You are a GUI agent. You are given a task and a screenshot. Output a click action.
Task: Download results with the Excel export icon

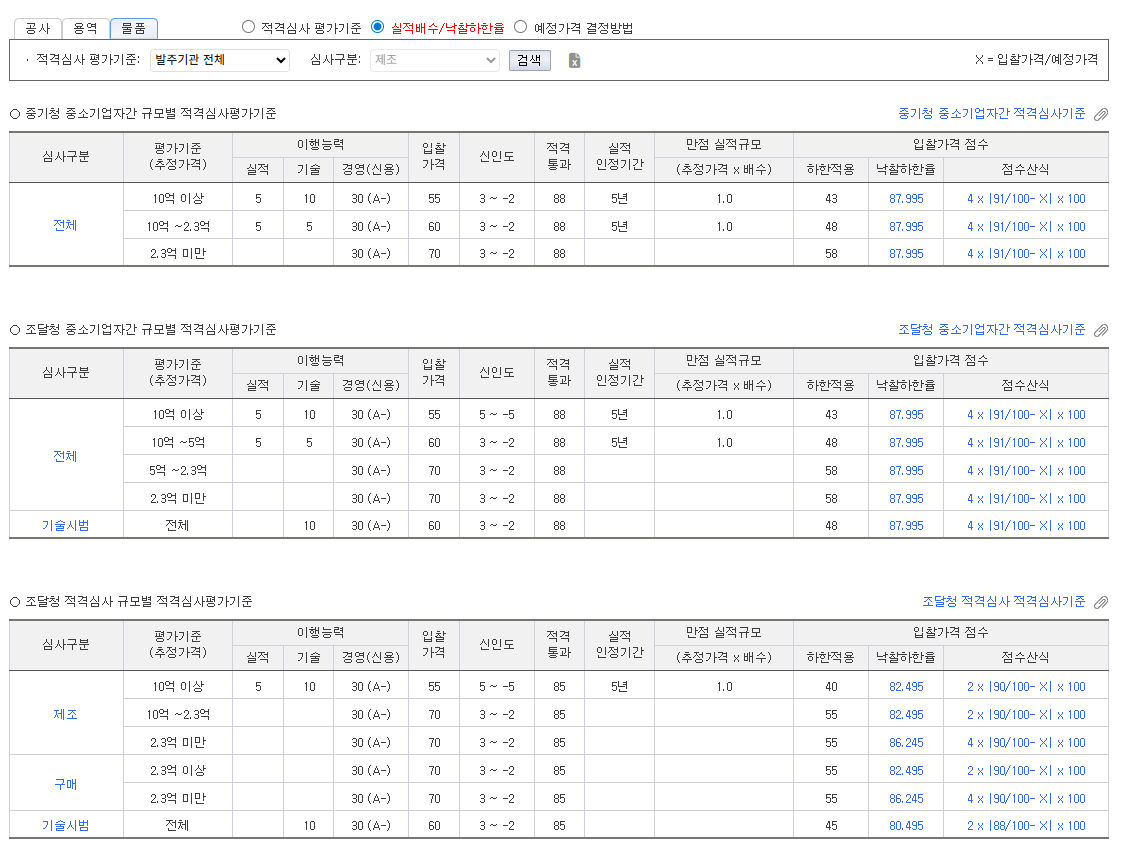pos(574,60)
